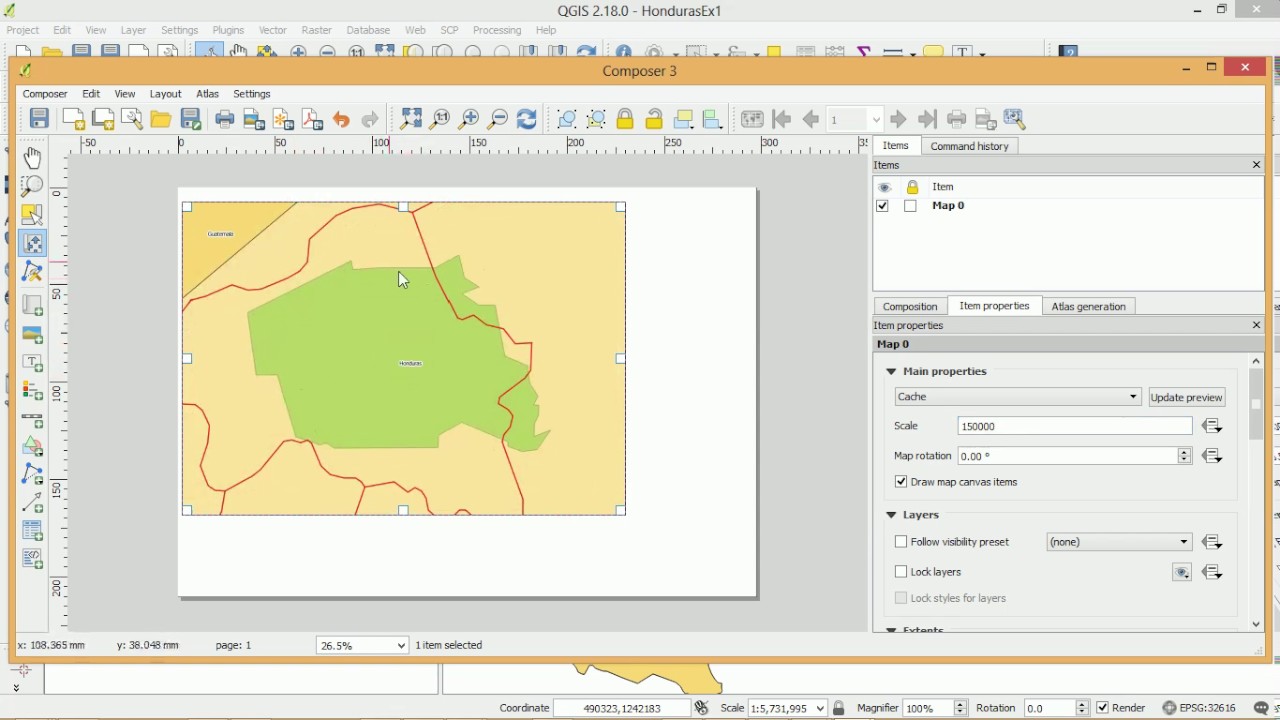The width and height of the screenshot is (1280, 720).
Task: Click the Zoom to 100% icon
Action: pyautogui.click(x=440, y=119)
